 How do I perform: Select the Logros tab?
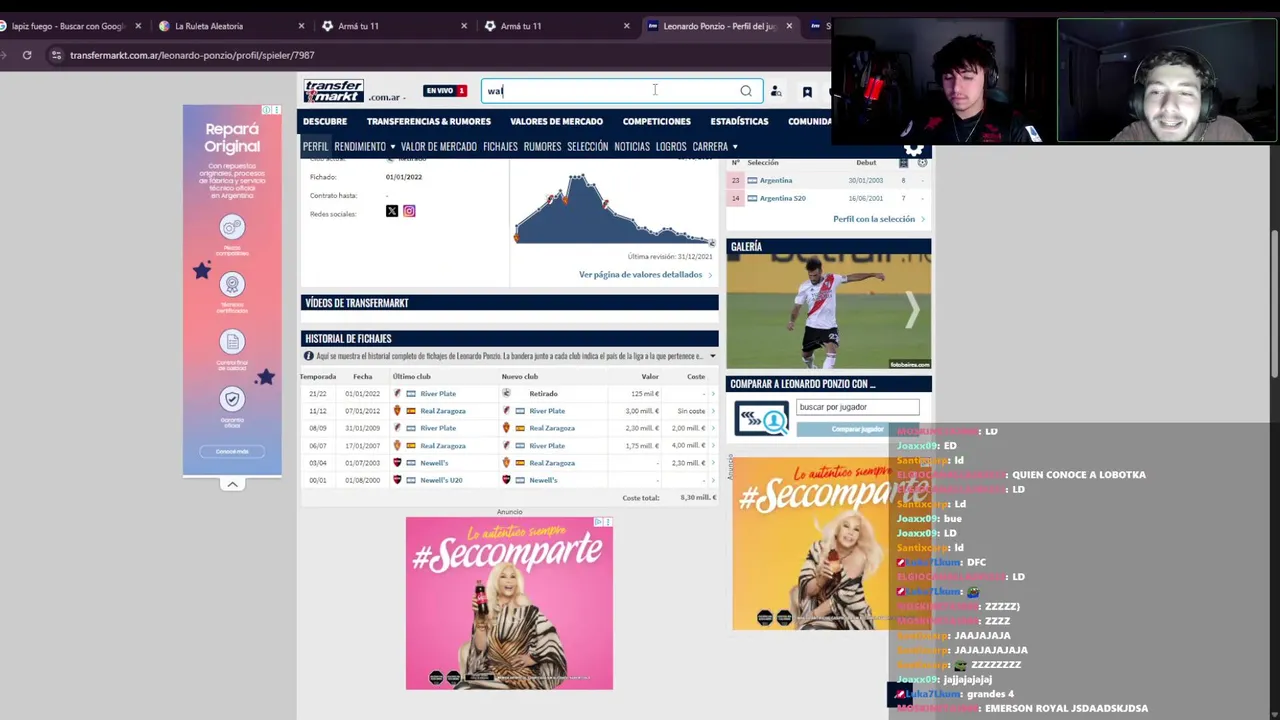(670, 147)
